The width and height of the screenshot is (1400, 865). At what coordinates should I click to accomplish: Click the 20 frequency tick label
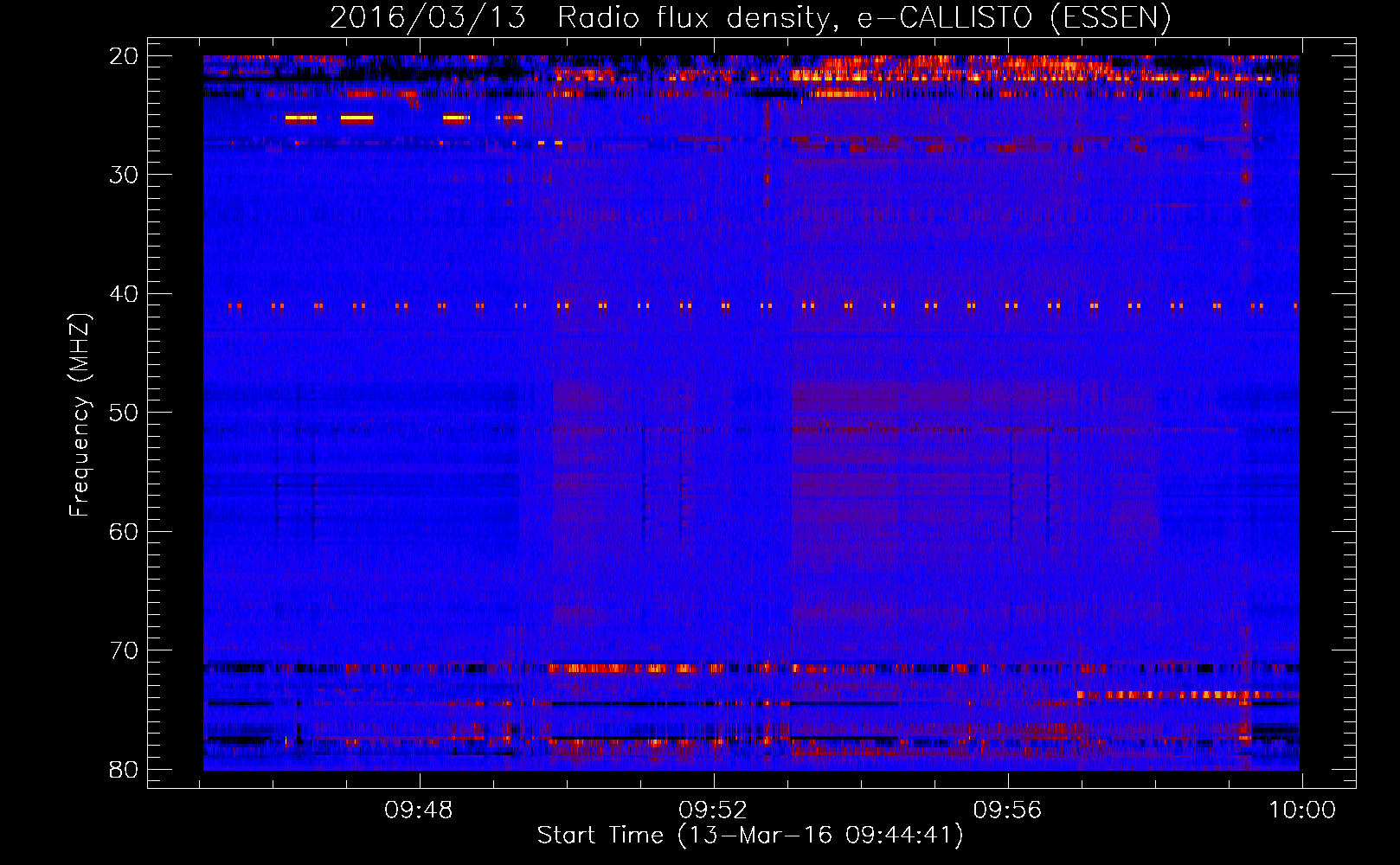(125, 56)
